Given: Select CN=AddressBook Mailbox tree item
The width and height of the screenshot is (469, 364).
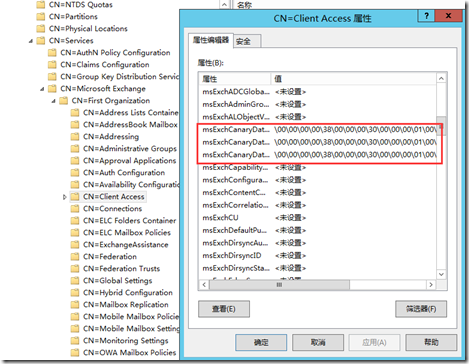Looking at the screenshot, I should (x=130, y=125).
